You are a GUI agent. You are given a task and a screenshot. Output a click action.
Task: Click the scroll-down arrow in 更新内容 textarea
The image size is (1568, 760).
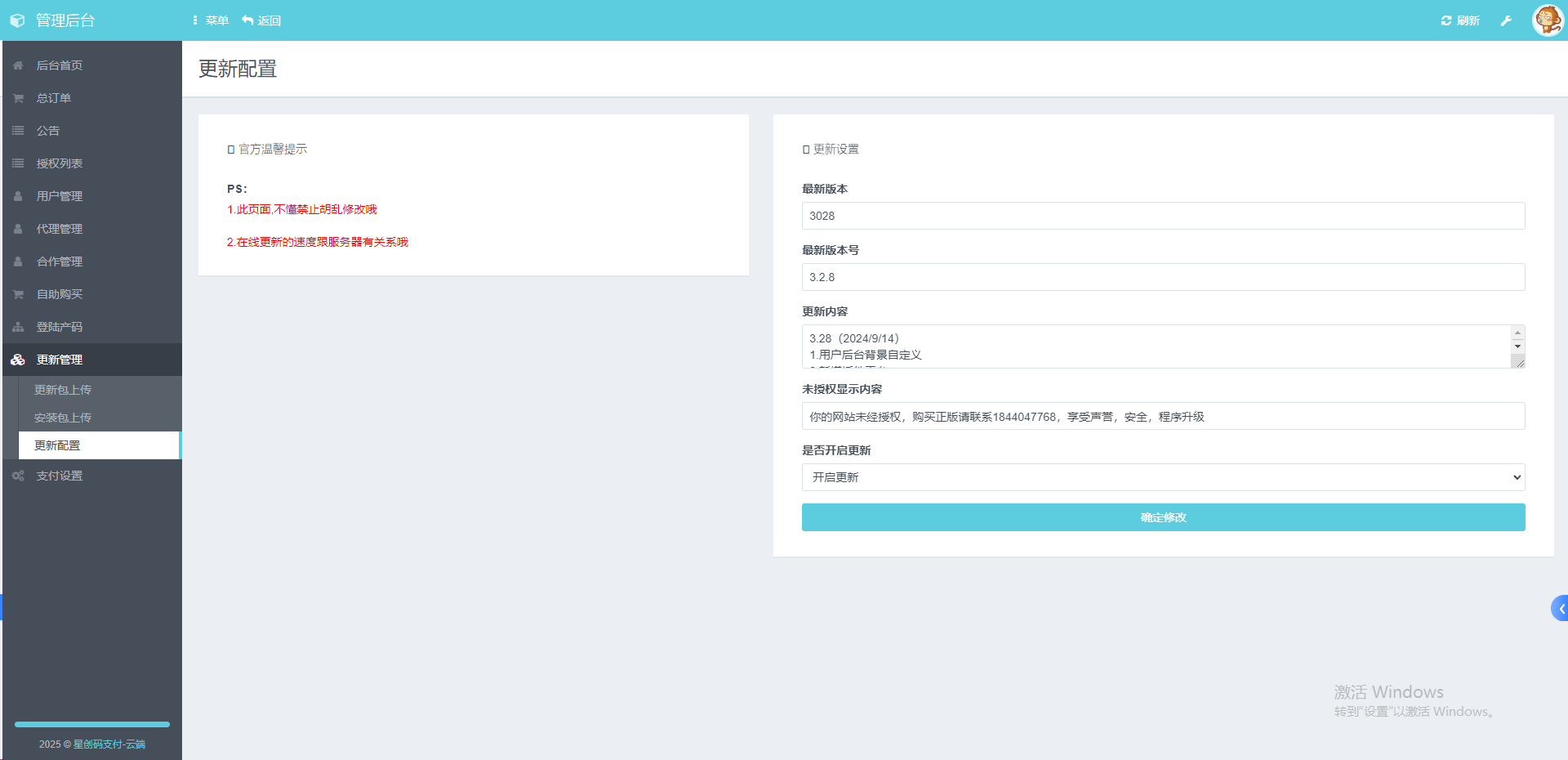pyautogui.click(x=1517, y=346)
